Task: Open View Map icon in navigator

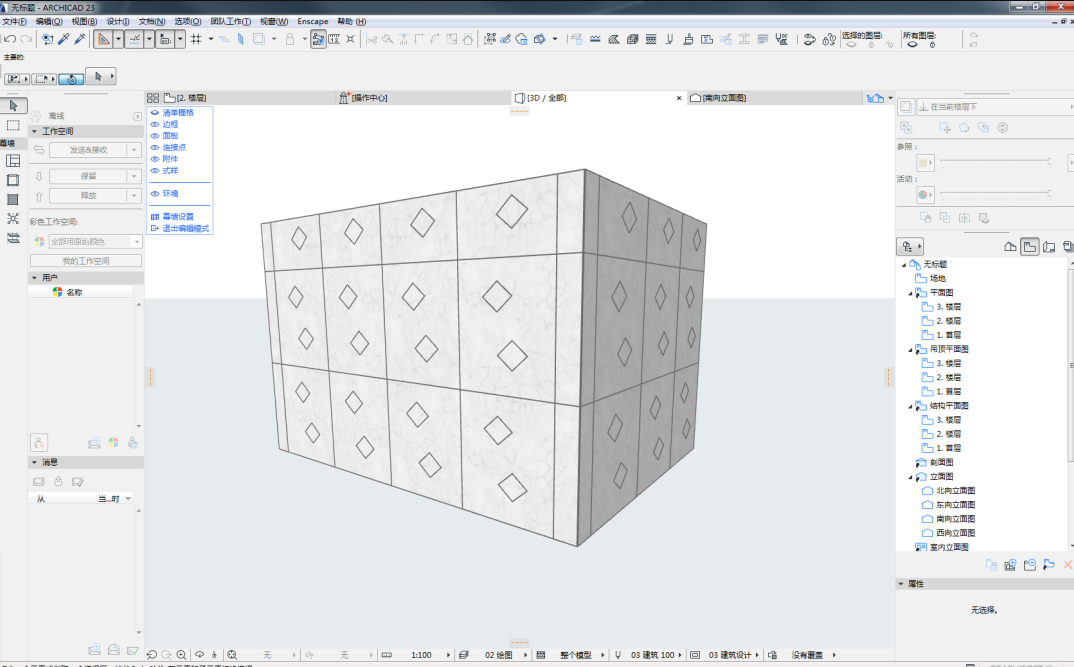Action: [1029, 247]
